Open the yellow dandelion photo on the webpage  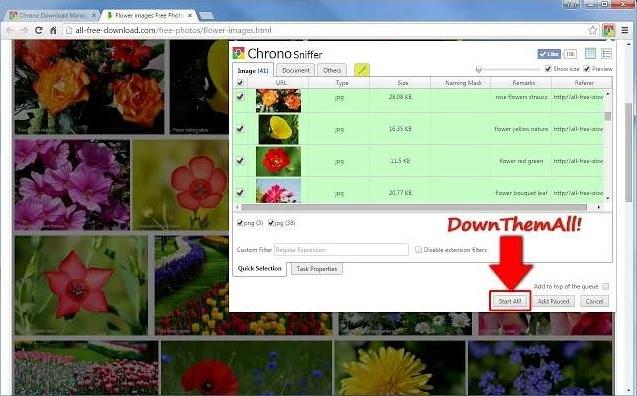click(400, 368)
